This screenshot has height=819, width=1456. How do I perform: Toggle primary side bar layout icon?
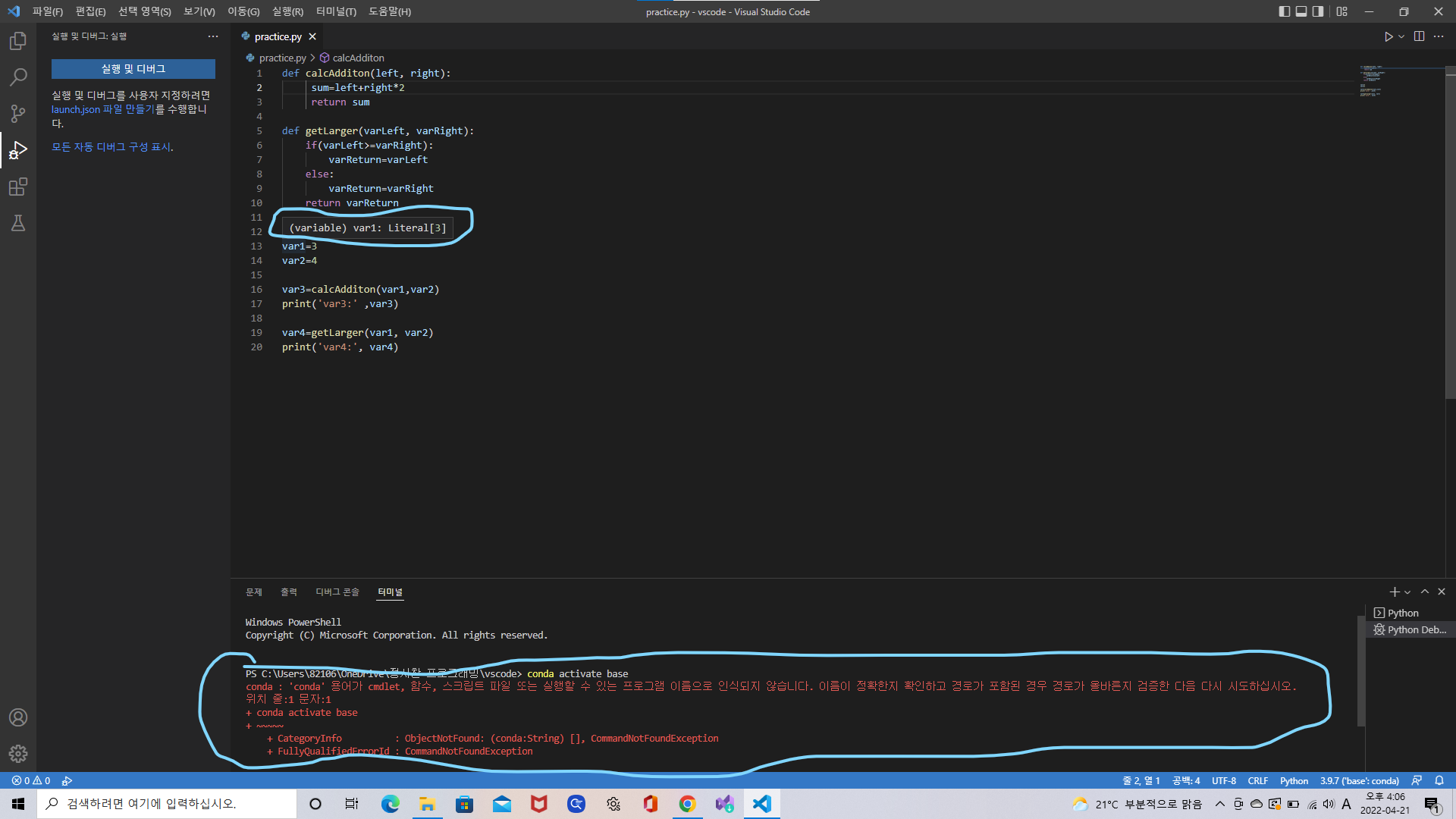point(1285,11)
